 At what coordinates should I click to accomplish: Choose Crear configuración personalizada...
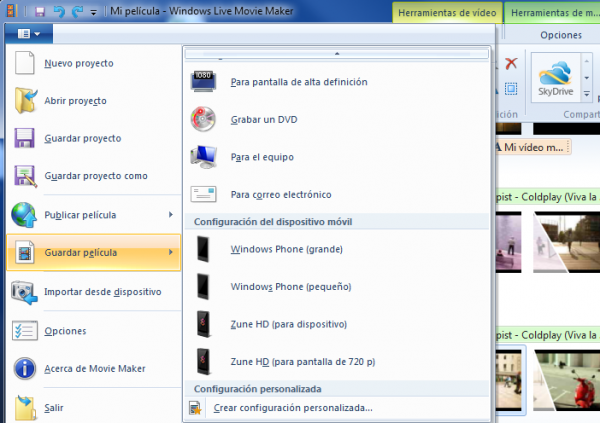337,408
